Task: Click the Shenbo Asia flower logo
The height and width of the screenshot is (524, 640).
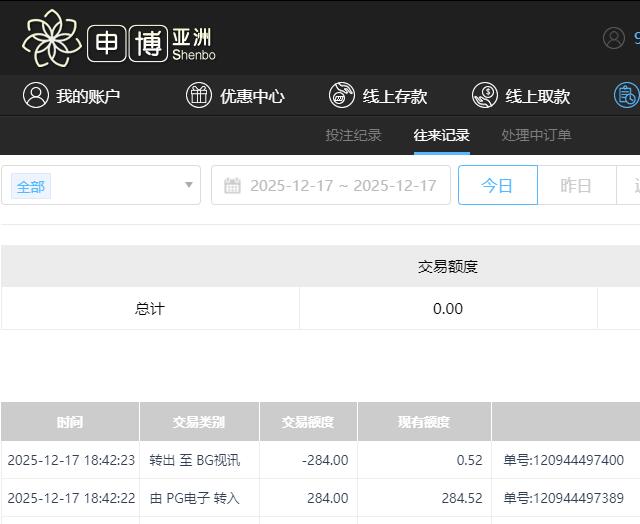Action: [51, 38]
